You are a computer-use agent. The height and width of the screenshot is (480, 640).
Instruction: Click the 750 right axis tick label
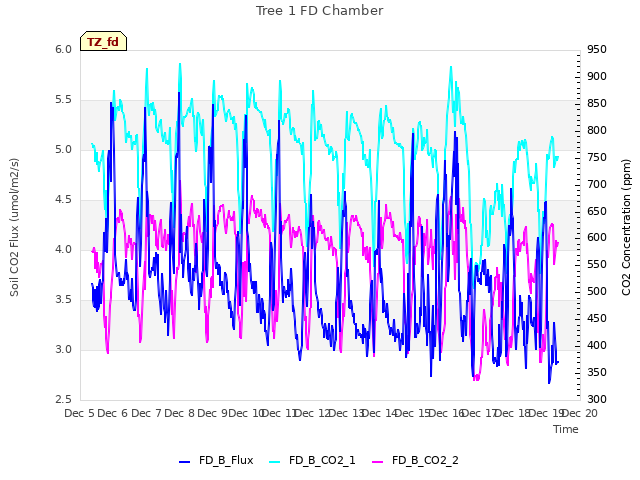click(x=597, y=158)
